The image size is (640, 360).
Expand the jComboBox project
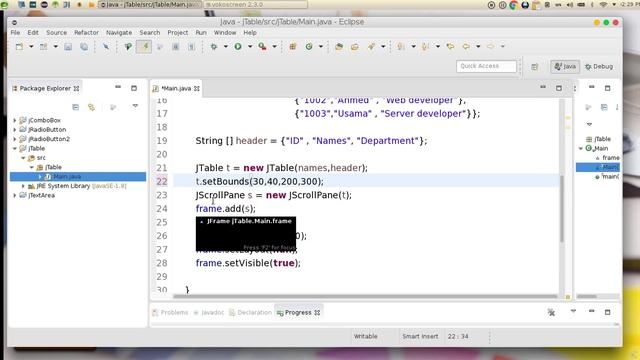pos(15,120)
